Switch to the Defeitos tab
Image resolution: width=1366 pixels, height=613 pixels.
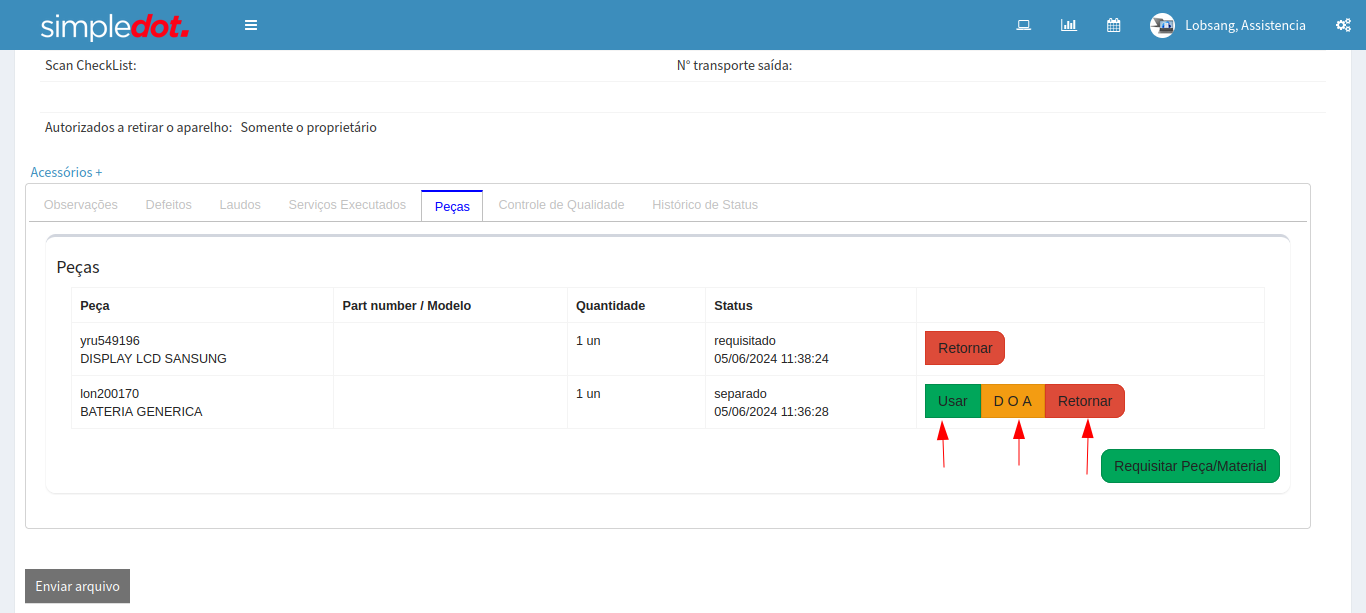(168, 205)
